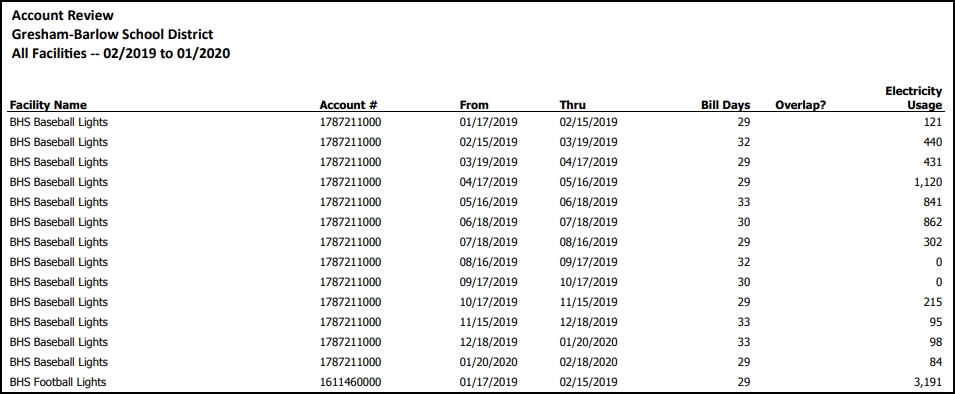Click the Overlap? column header
Viewport: 955px width, 394px height.
(800, 105)
